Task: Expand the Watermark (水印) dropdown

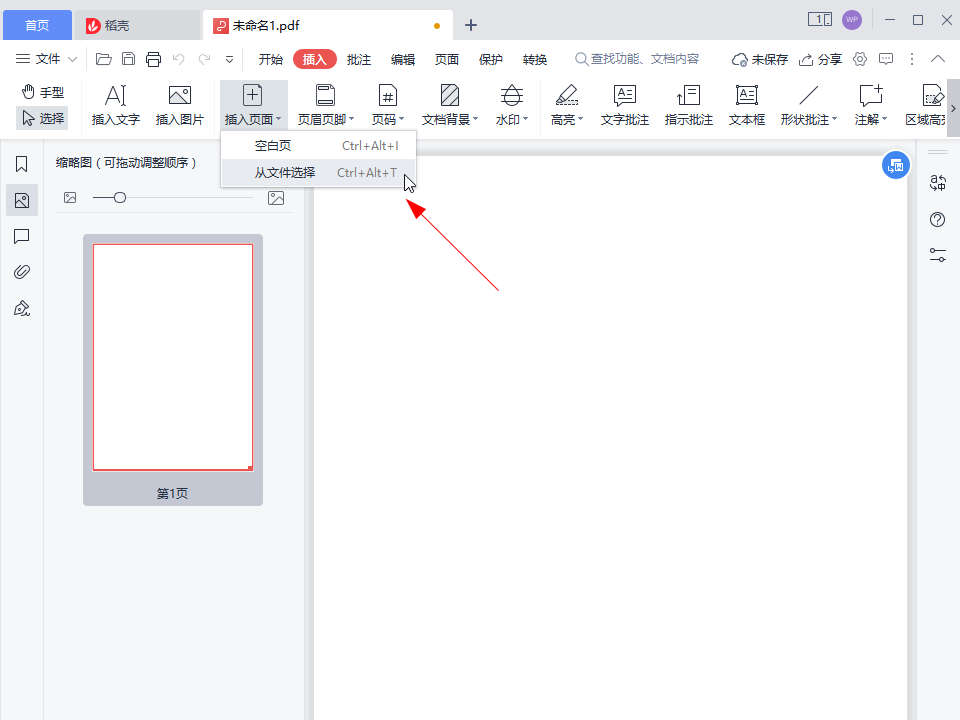Action: coord(512,105)
